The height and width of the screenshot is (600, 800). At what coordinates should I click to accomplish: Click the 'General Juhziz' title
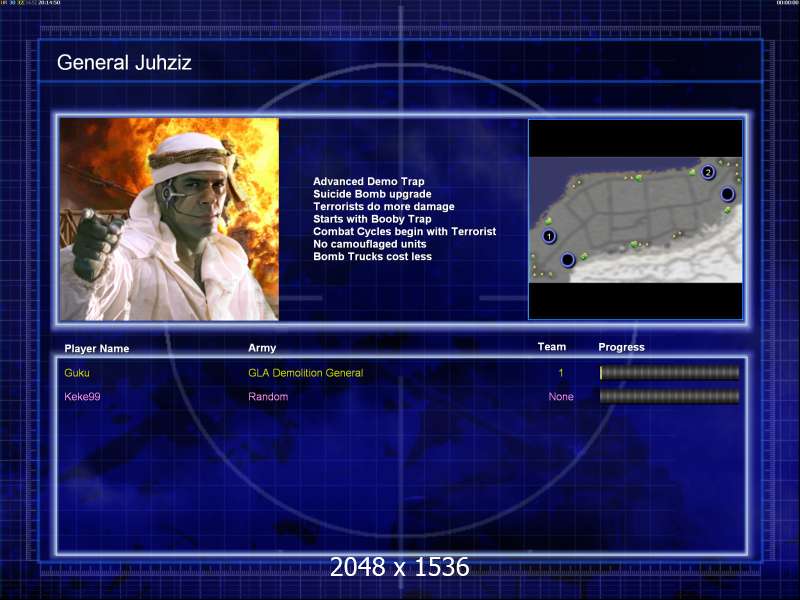[124, 63]
